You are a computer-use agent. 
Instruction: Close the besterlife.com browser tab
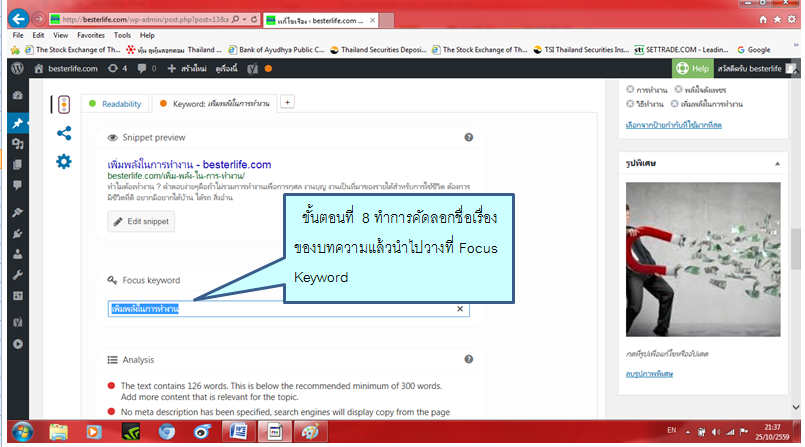click(x=372, y=21)
